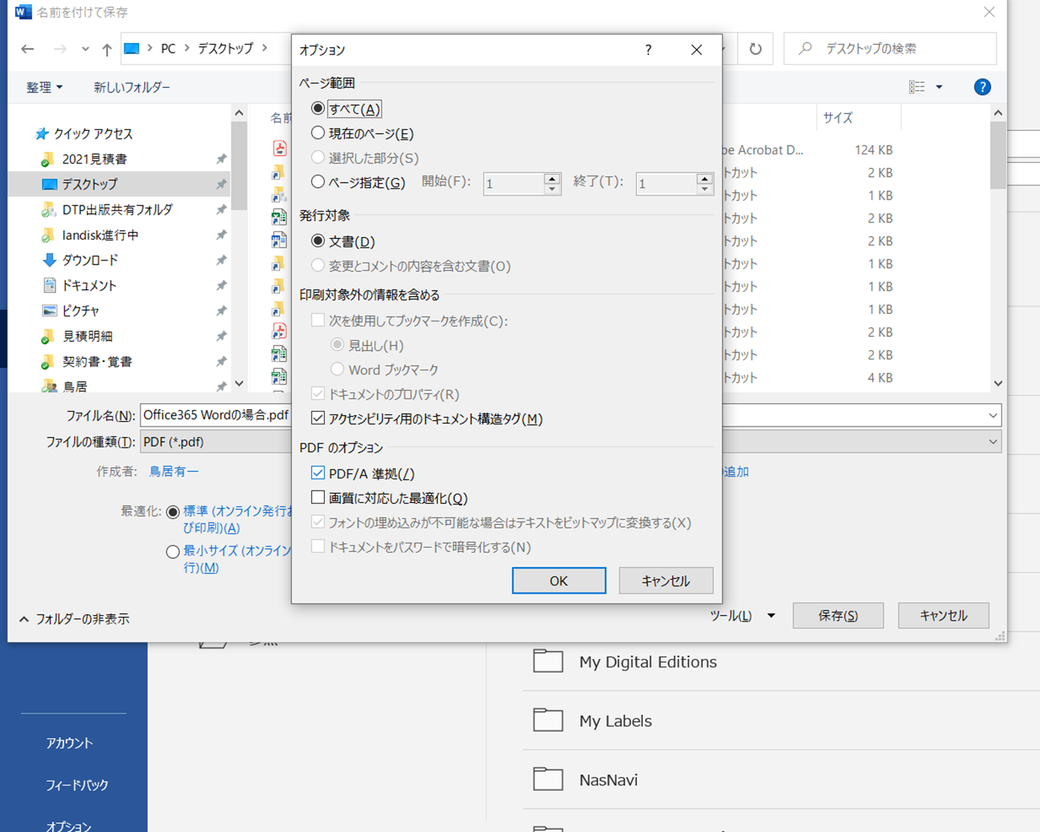Select ピクチャ in the navigation pane

(x=80, y=310)
